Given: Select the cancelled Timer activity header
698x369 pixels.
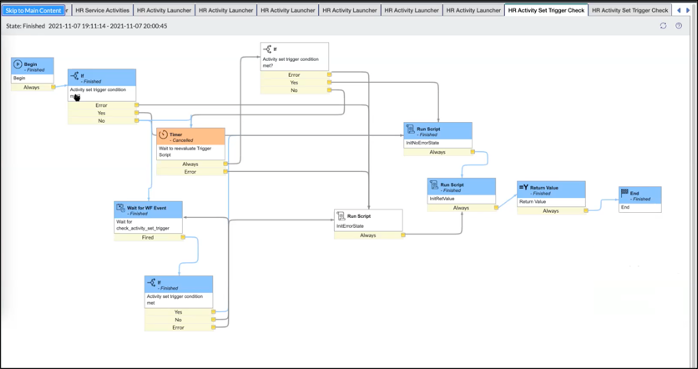Looking at the screenshot, I should click(191, 137).
